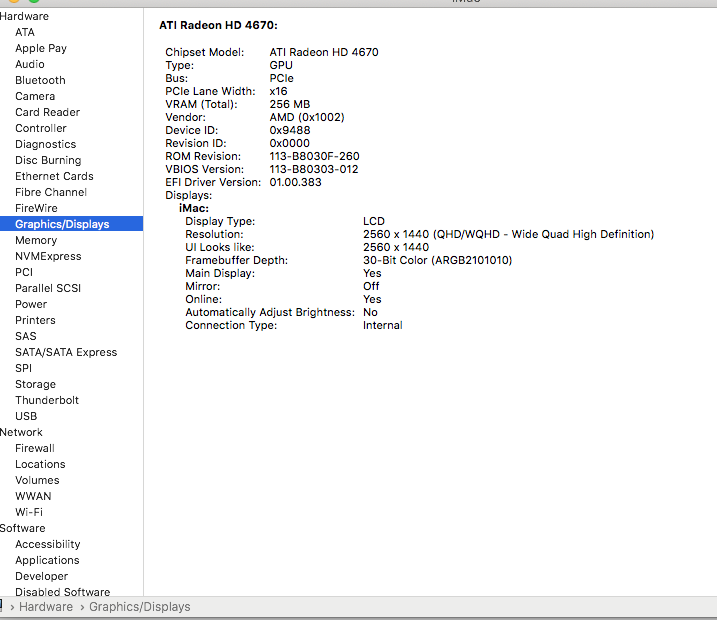The height and width of the screenshot is (620, 717).
Task: Select Audio in sidebar
Action: (30, 64)
